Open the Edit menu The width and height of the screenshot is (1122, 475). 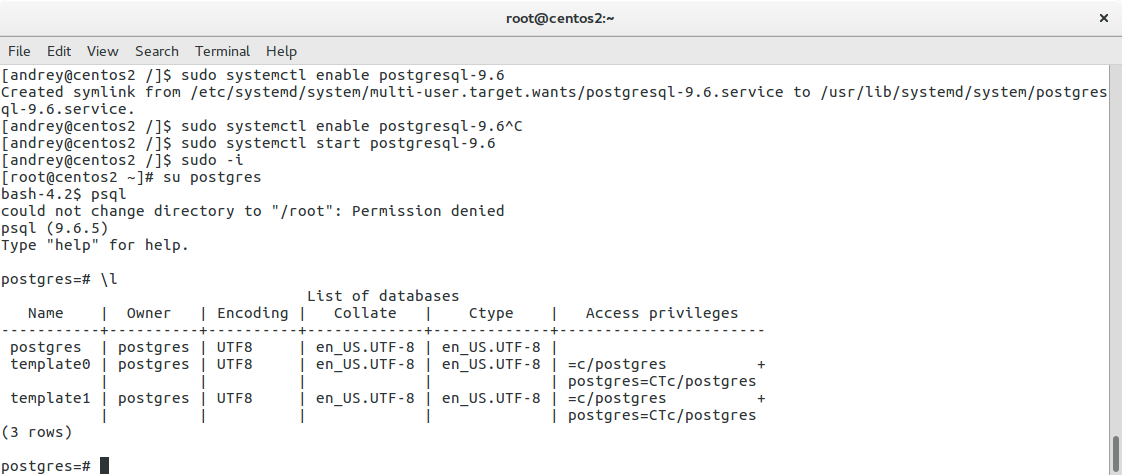[x=59, y=51]
